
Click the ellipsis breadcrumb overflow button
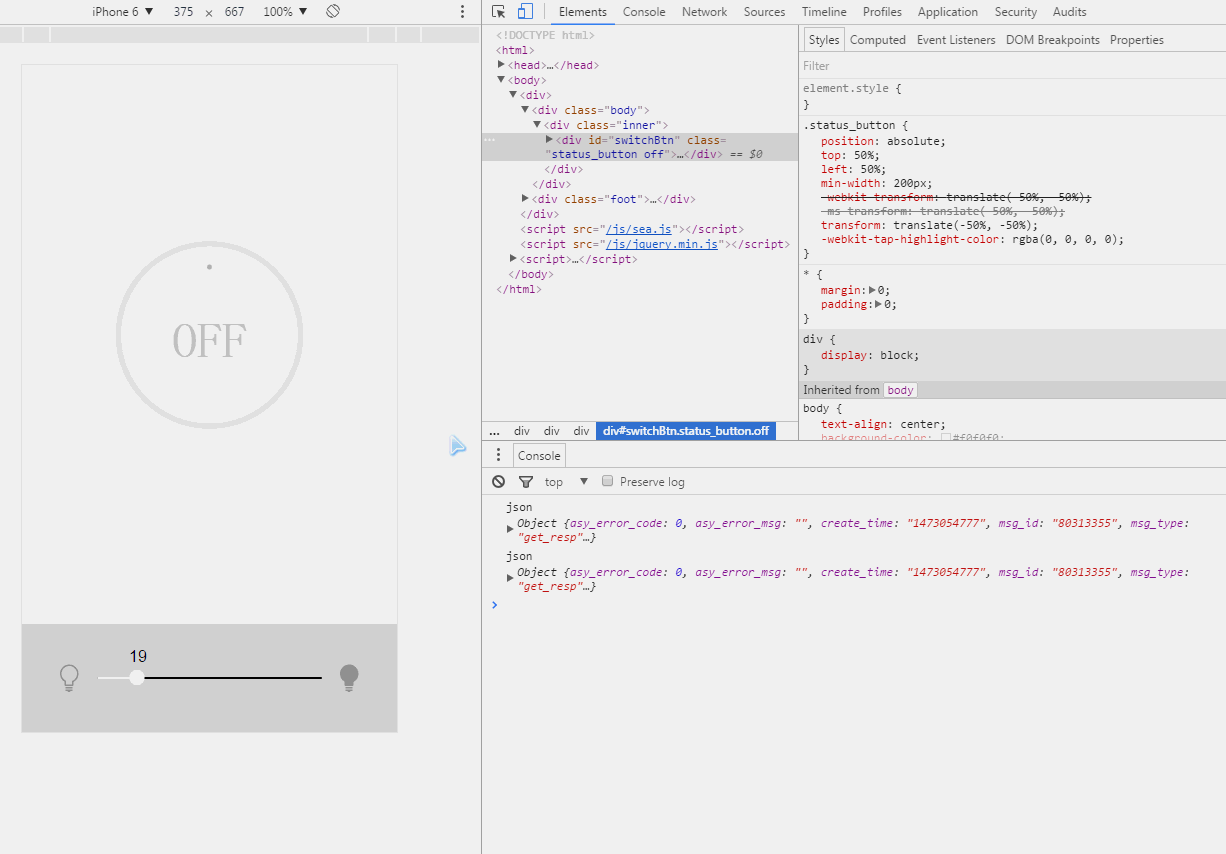click(494, 431)
